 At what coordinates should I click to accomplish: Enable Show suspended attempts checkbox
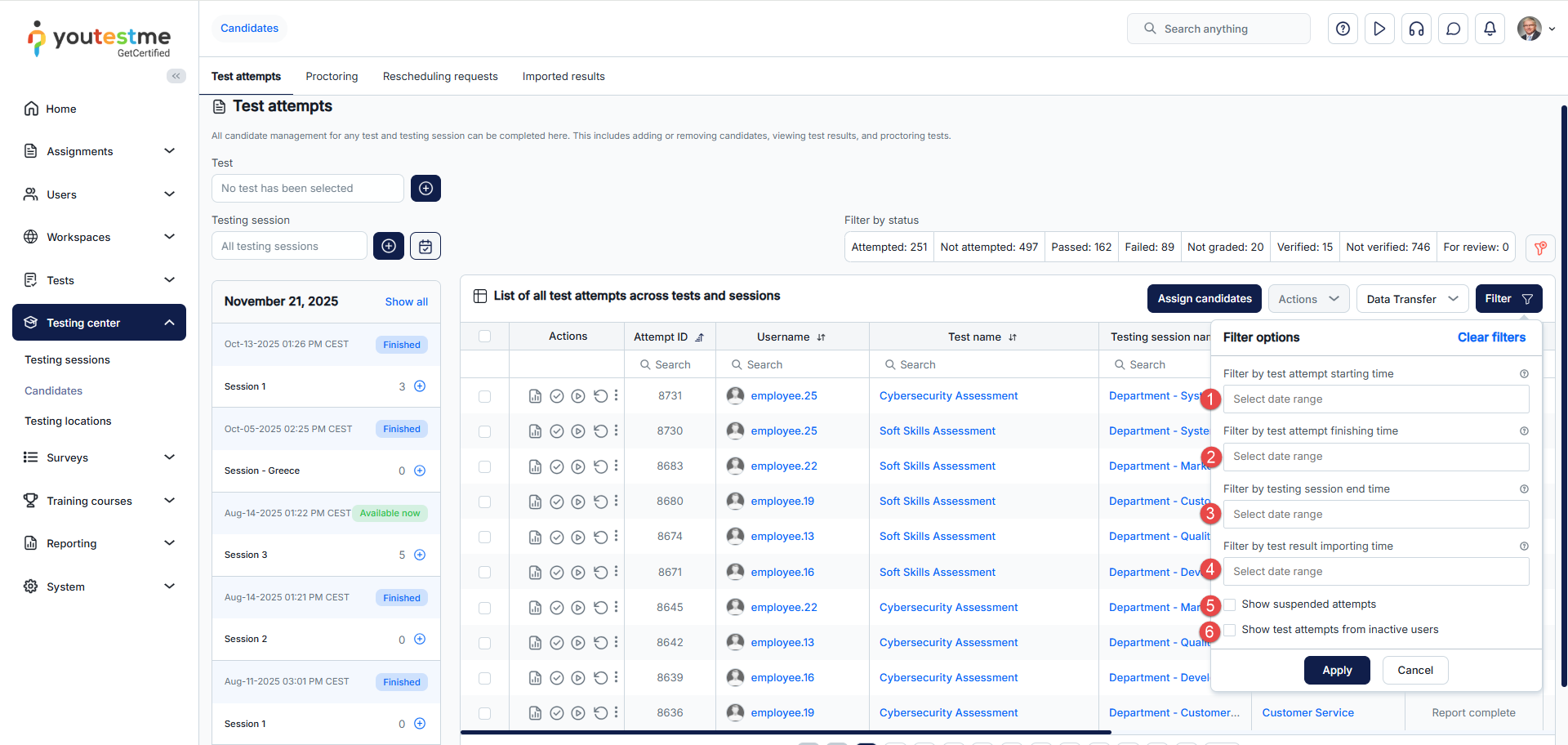point(1230,604)
